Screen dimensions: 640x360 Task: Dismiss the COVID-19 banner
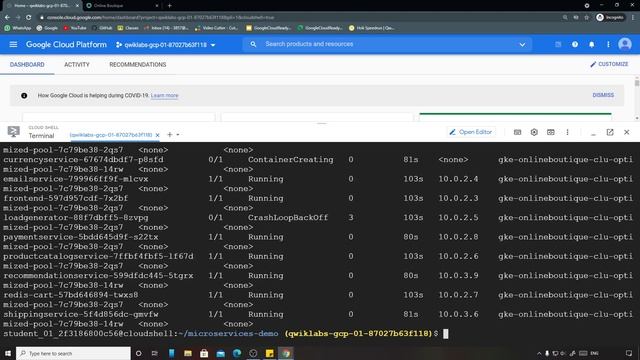pos(603,95)
